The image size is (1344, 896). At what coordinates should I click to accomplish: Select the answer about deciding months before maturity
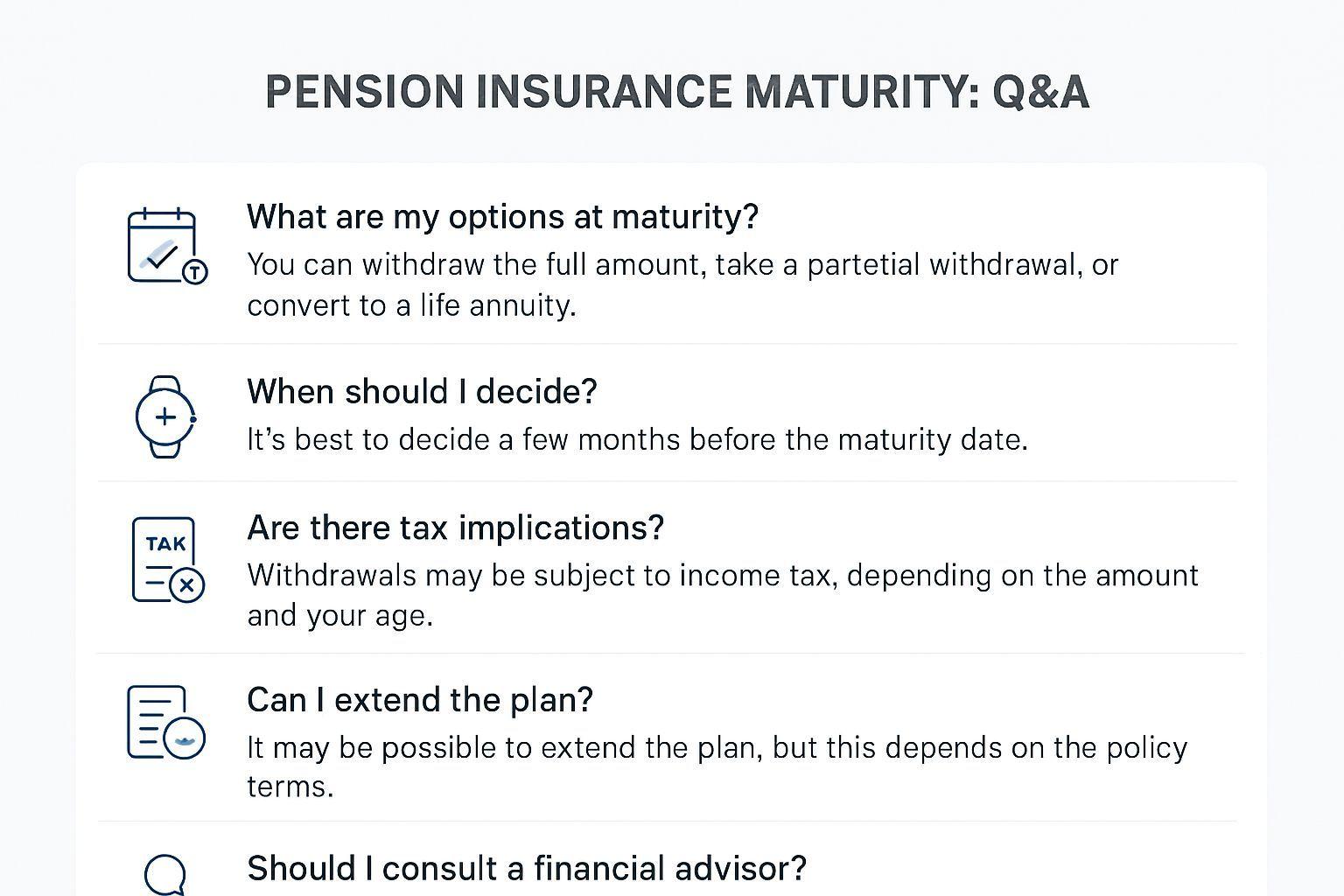point(637,439)
